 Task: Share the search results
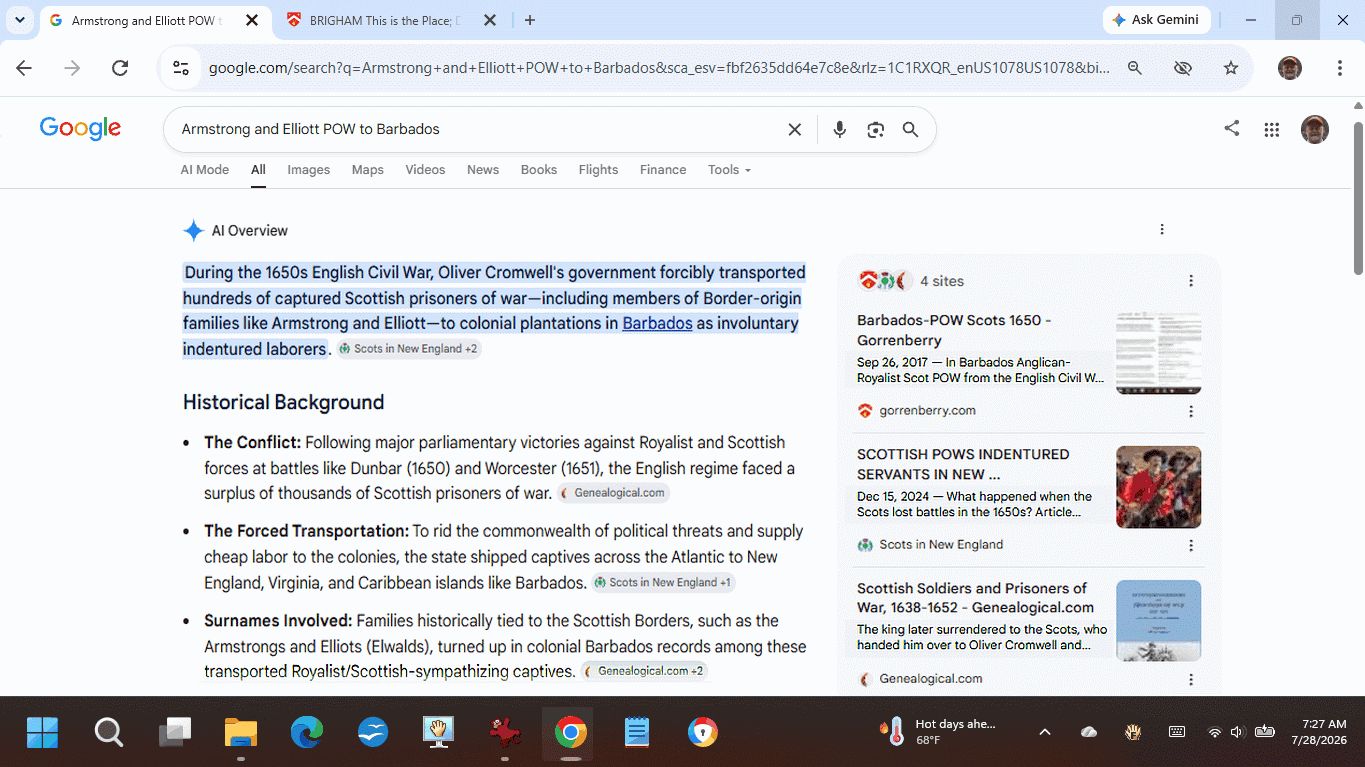(x=1232, y=128)
